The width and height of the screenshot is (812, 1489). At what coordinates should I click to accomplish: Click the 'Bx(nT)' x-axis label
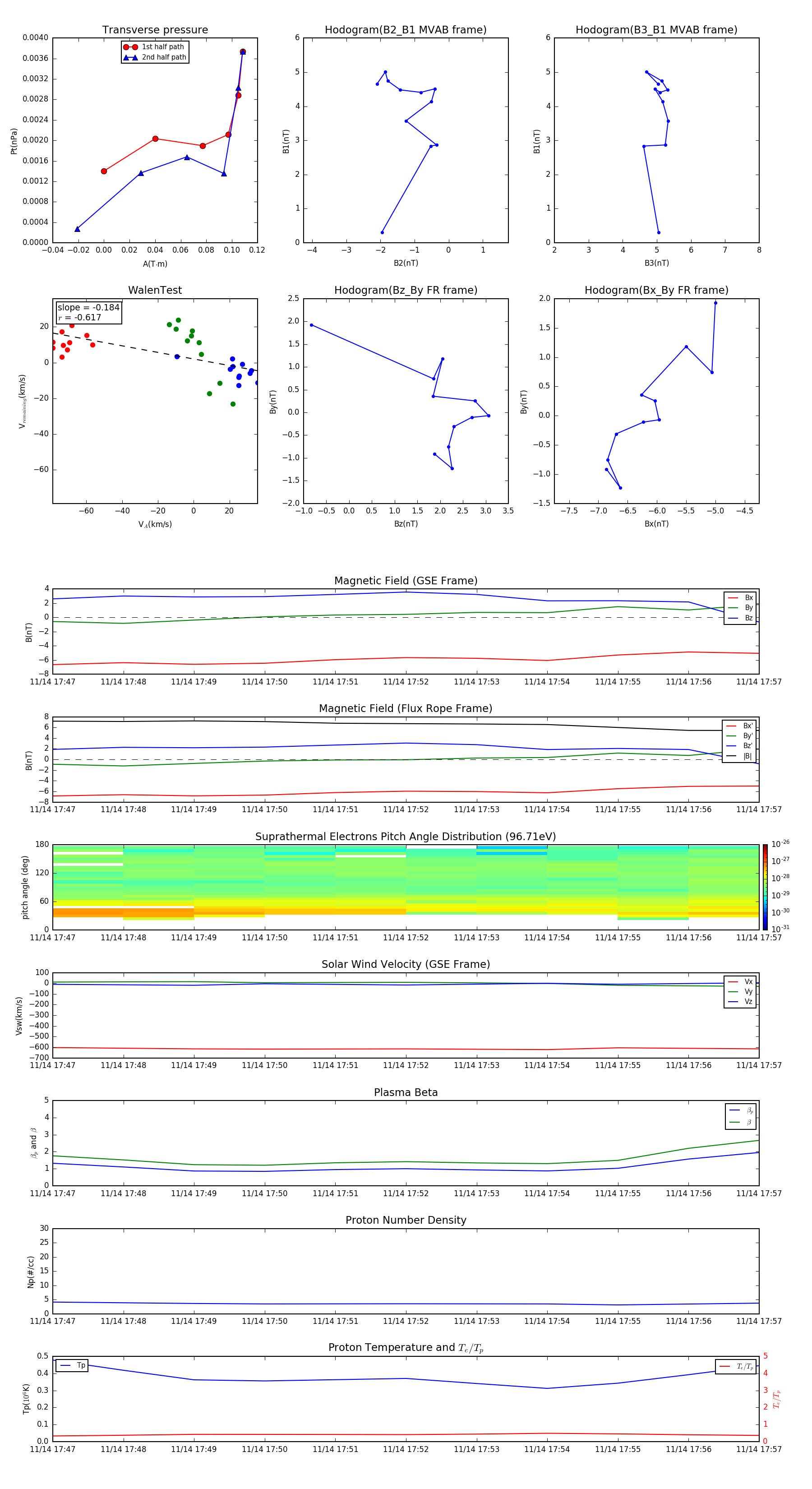(x=656, y=524)
